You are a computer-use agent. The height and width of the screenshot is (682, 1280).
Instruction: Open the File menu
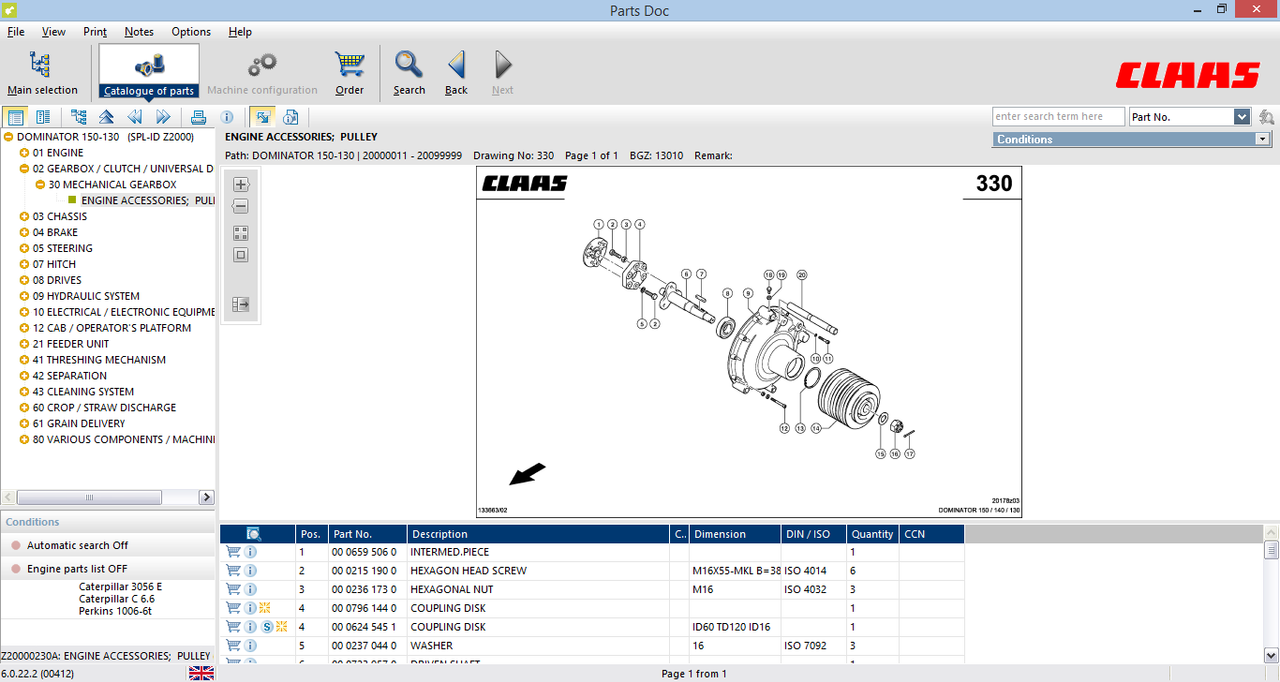tap(16, 31)
